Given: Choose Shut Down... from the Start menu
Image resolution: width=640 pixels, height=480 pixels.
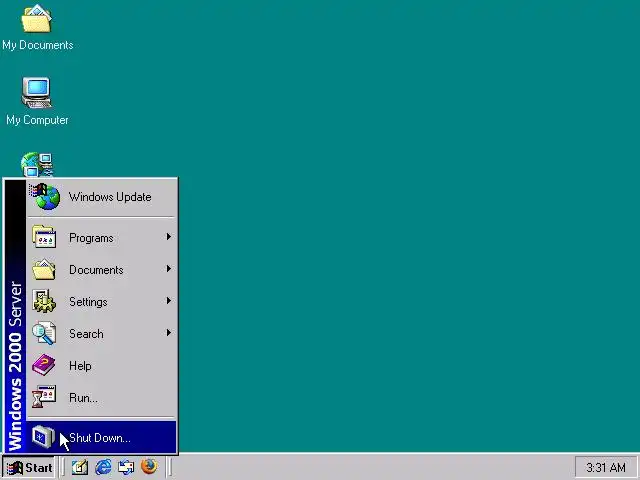Looking at the screenshot, I should 102,437.
